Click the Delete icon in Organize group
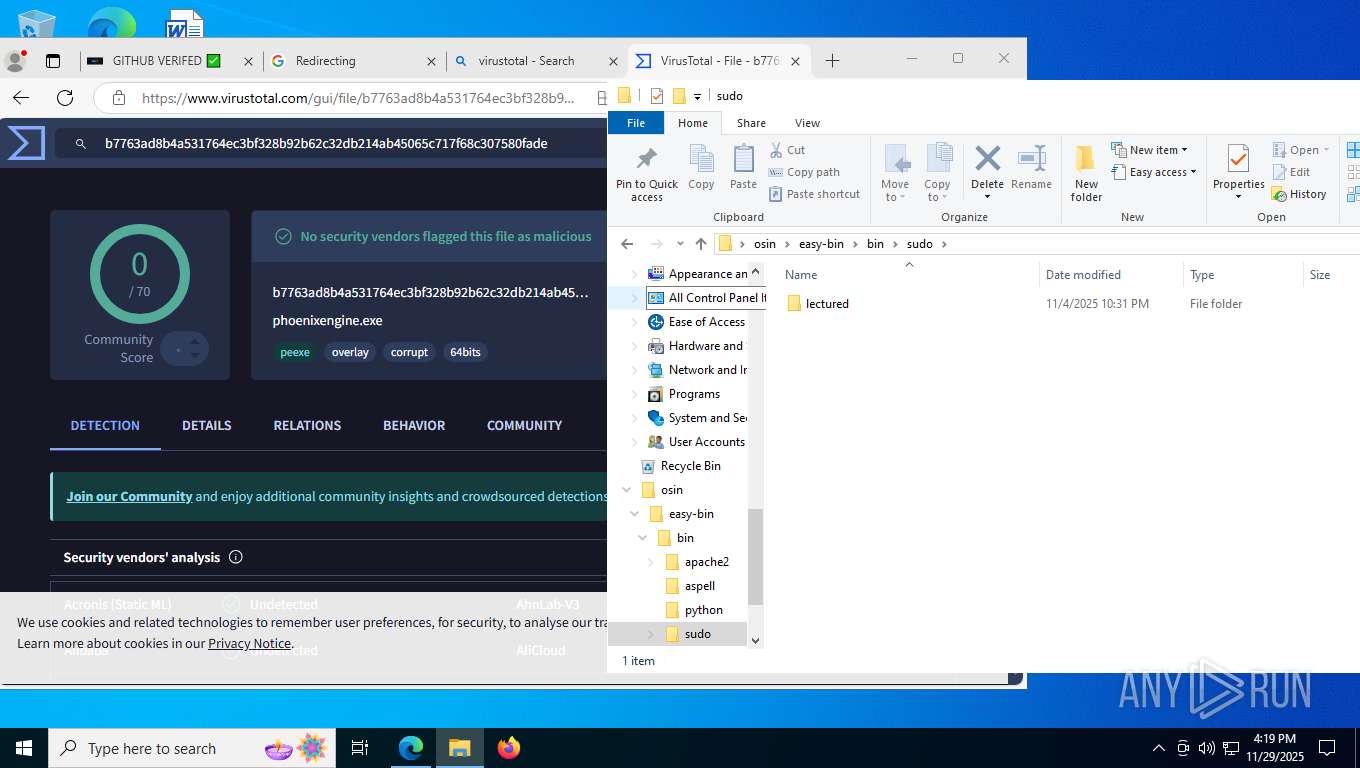The height and width of the screenshot is (768, 1360). click(987, 158)
